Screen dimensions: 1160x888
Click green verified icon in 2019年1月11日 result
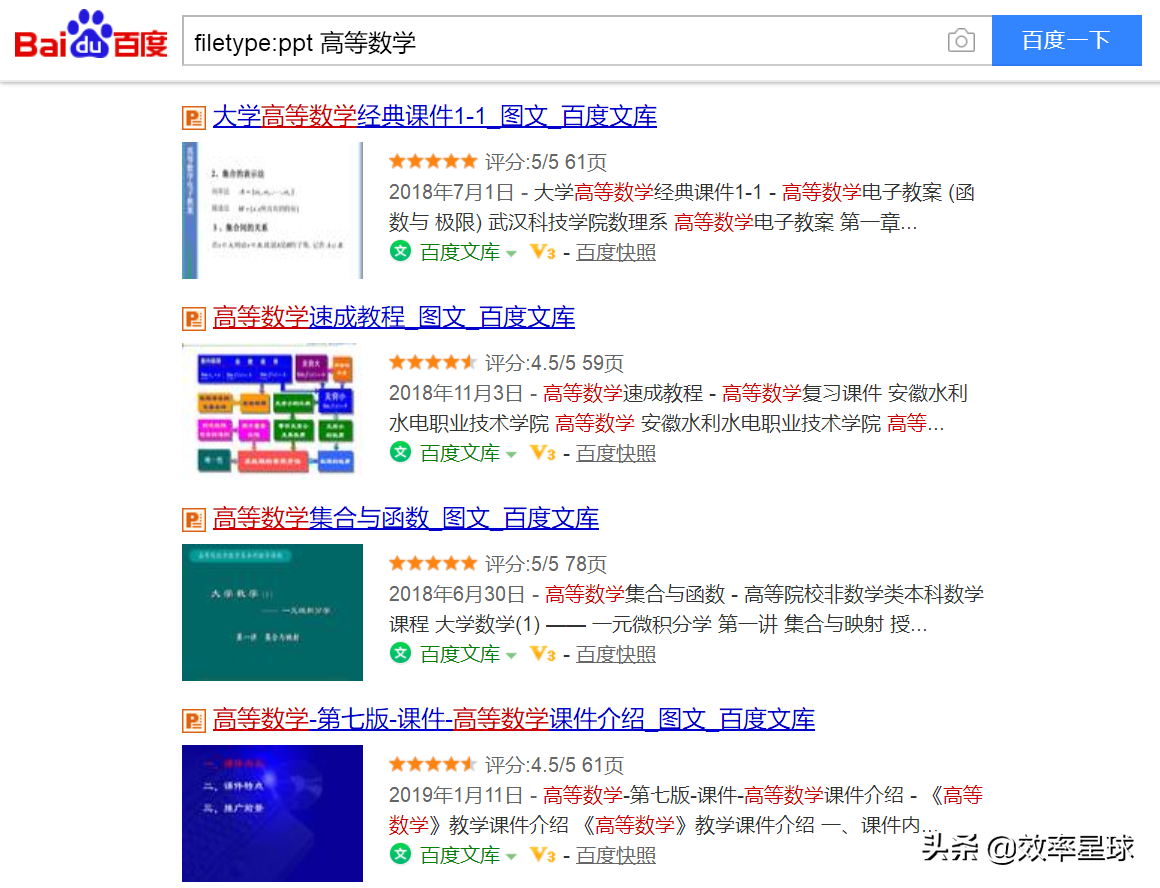pyautogui.click(x=400, y=853)
